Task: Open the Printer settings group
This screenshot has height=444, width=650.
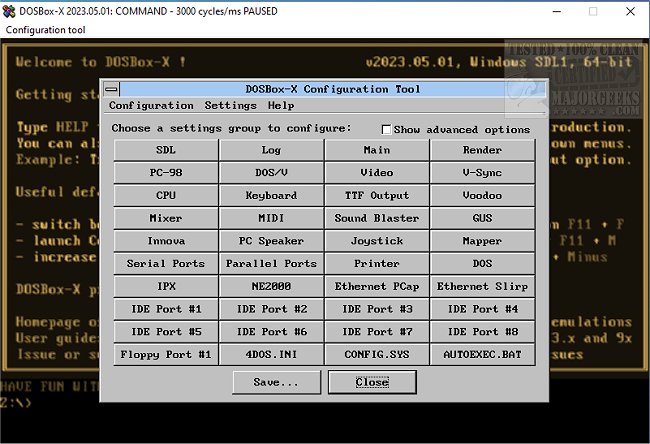Action: click(377, 264)
